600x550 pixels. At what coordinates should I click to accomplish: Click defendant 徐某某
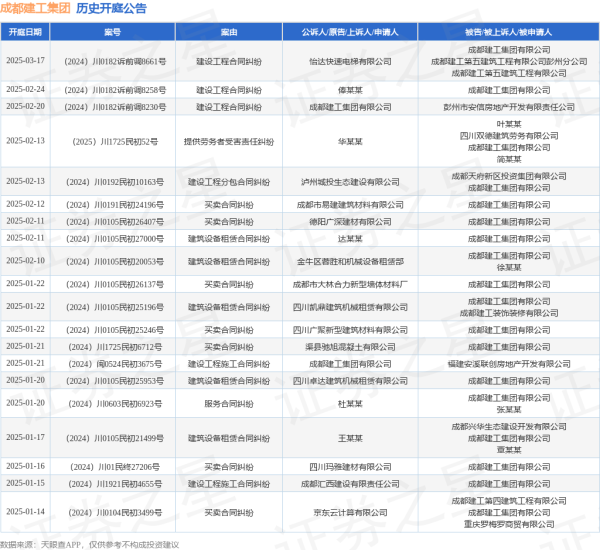point(509,268)
